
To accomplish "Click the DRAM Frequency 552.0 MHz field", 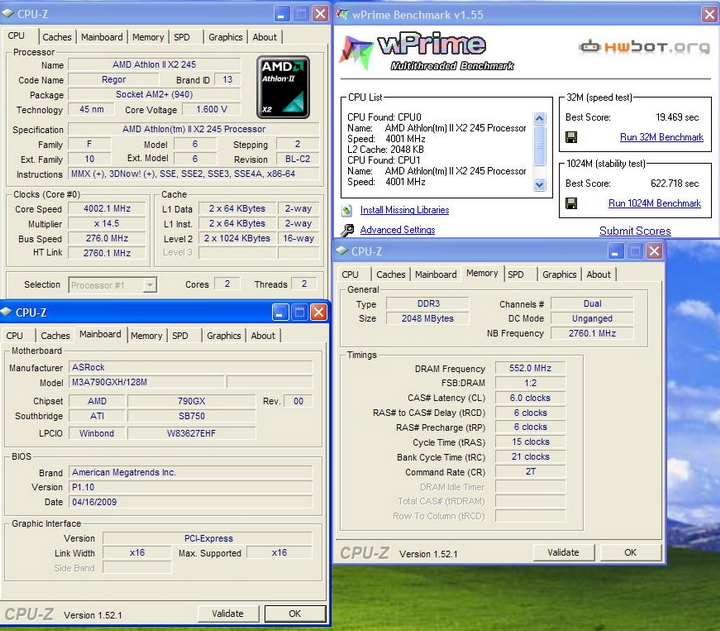I will (x=530, y=368).
